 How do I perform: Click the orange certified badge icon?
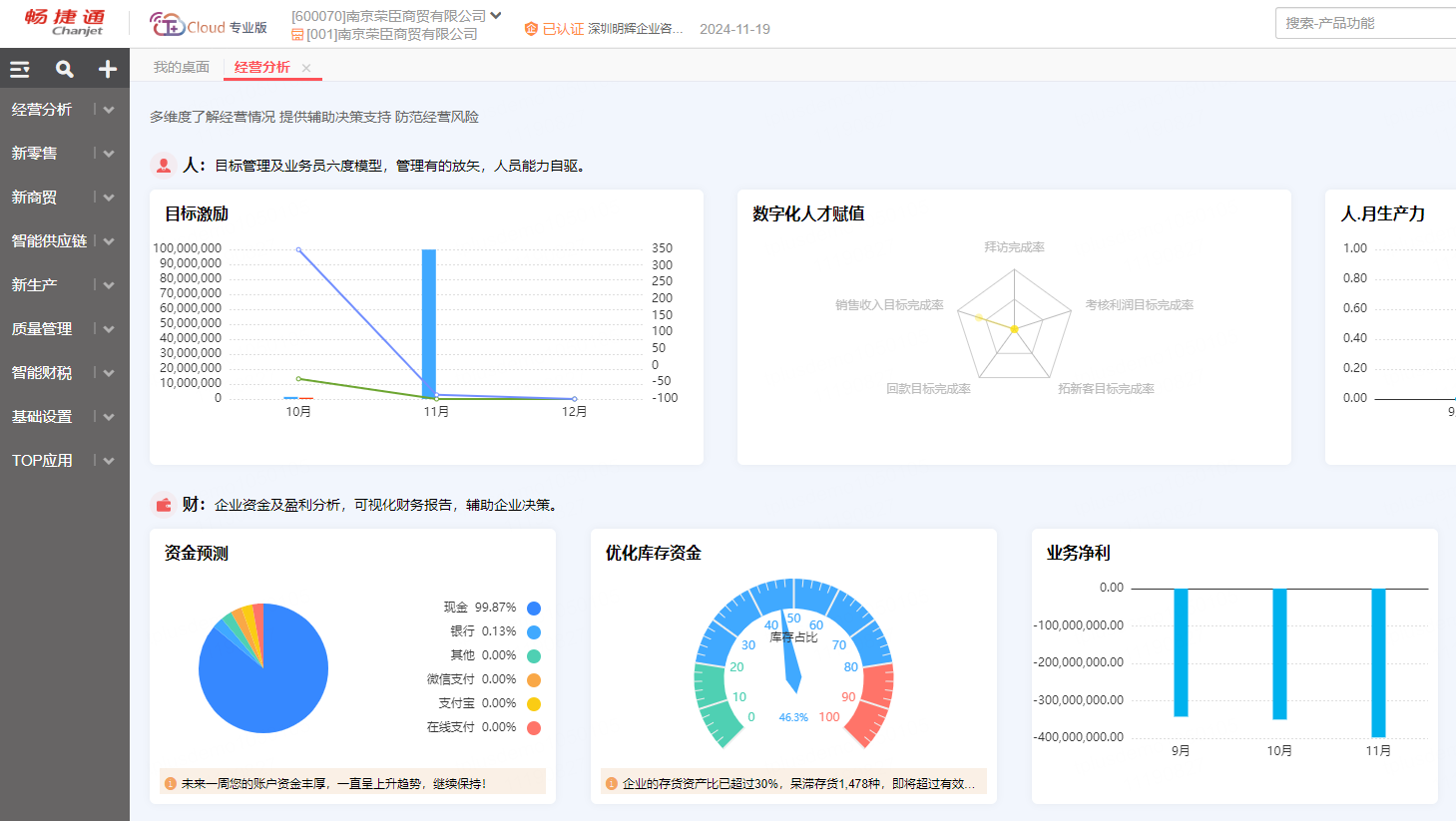click(x=531, y=29)
